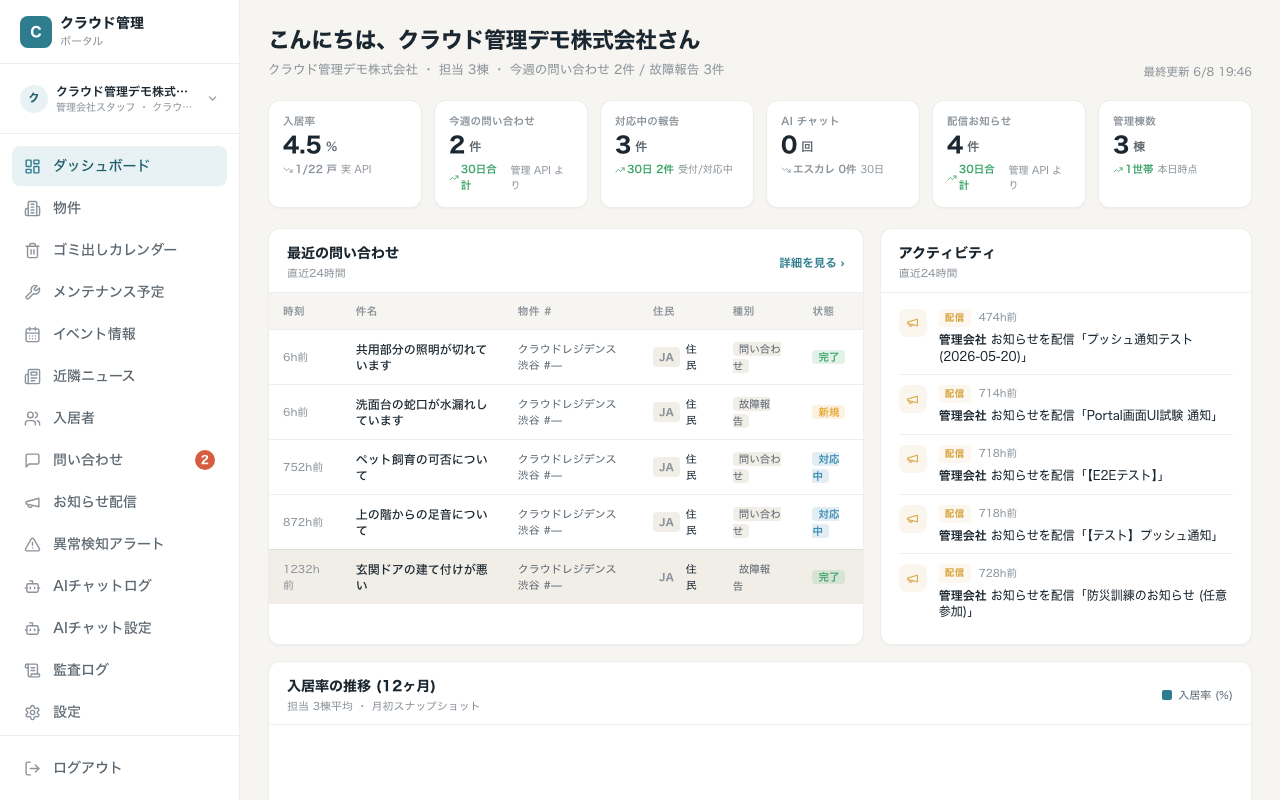Click the 入居率の推移 (12ヶ月) heading
The image size is (1280, 800).
pyautogui.click(x=361, y=686)
